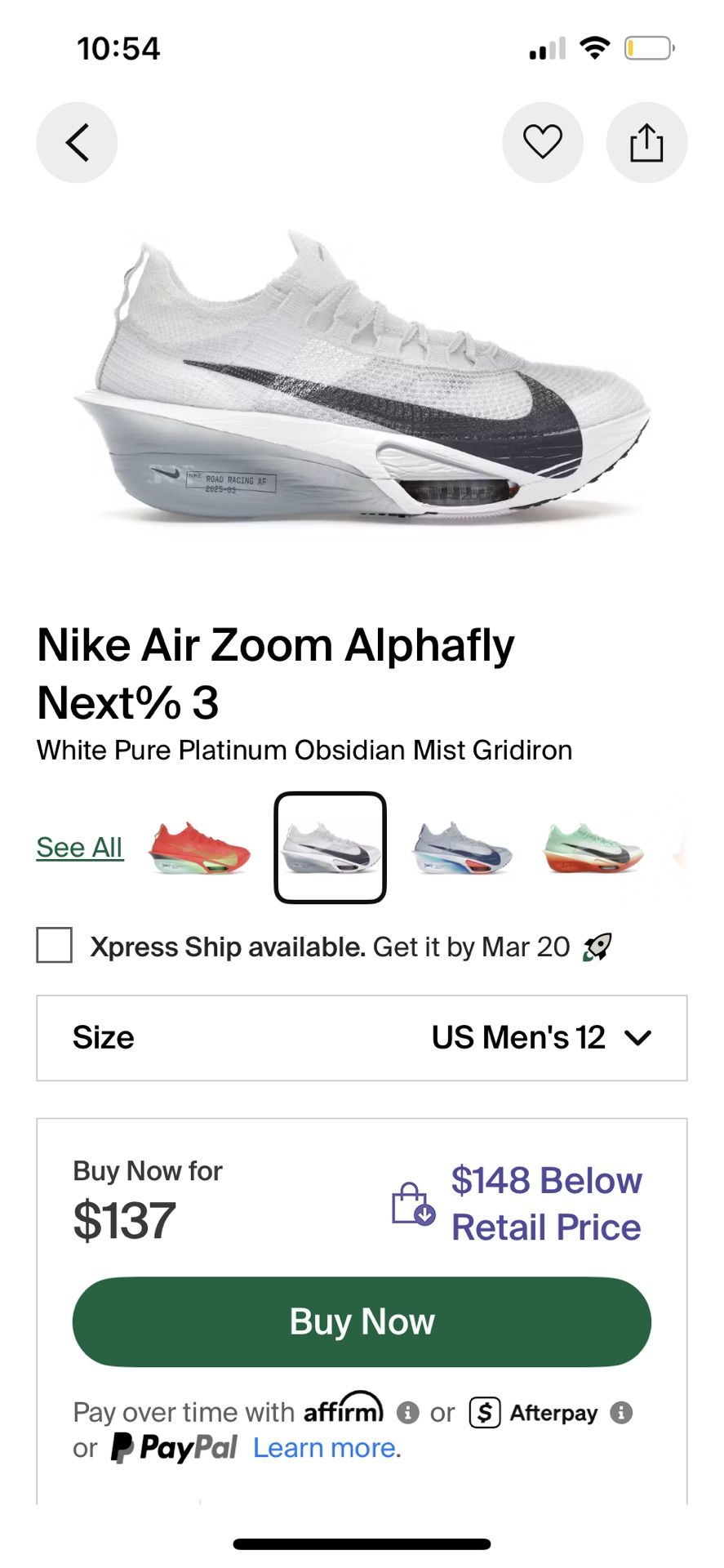This screenshot has height=1568, width=724.
Task: Tap the Affirm info icon
Action: (x=407, y=1412)
